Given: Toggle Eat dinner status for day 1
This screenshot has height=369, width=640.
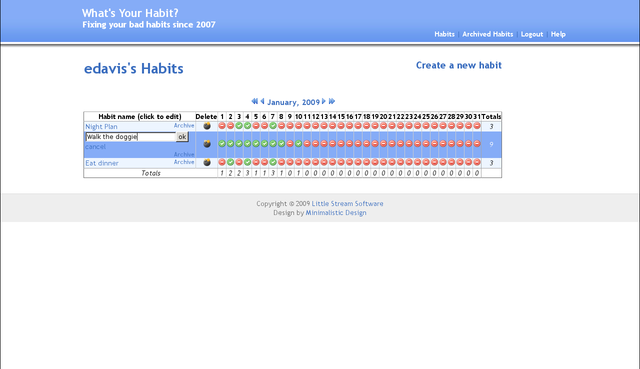Looking at the screenshot, I should click(x=222, y=162).
